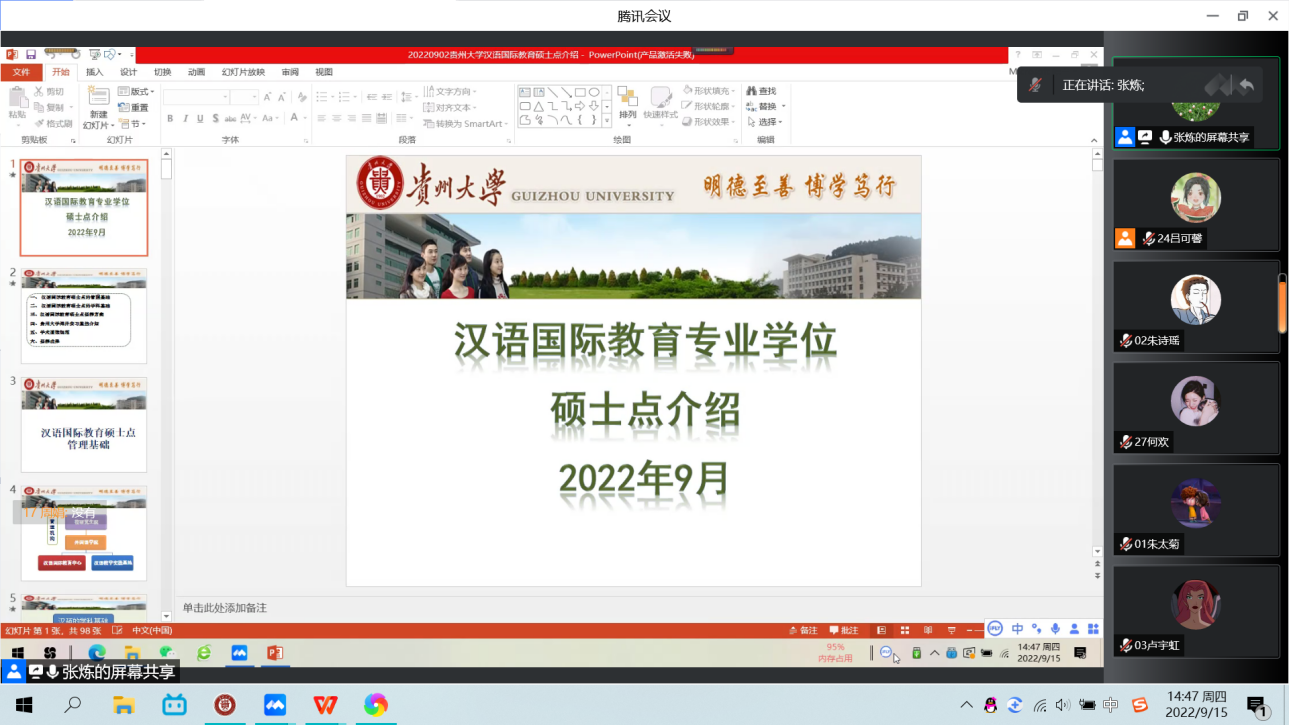1289x725 pixels.
Task: Select slide 3 thumbnail in panel
Action: [84, 424]
